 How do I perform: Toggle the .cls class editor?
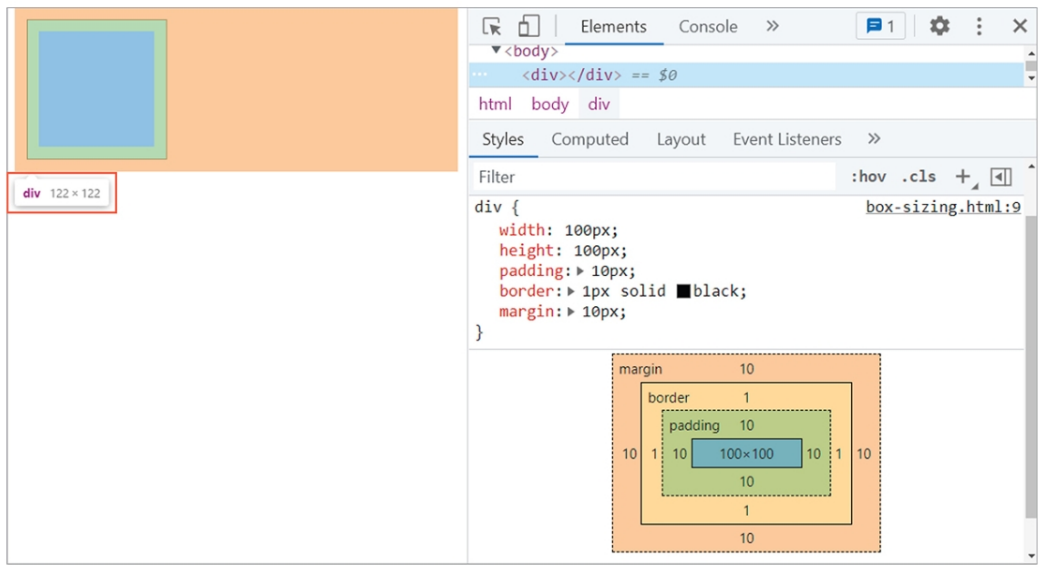click(x=918, y=176)
